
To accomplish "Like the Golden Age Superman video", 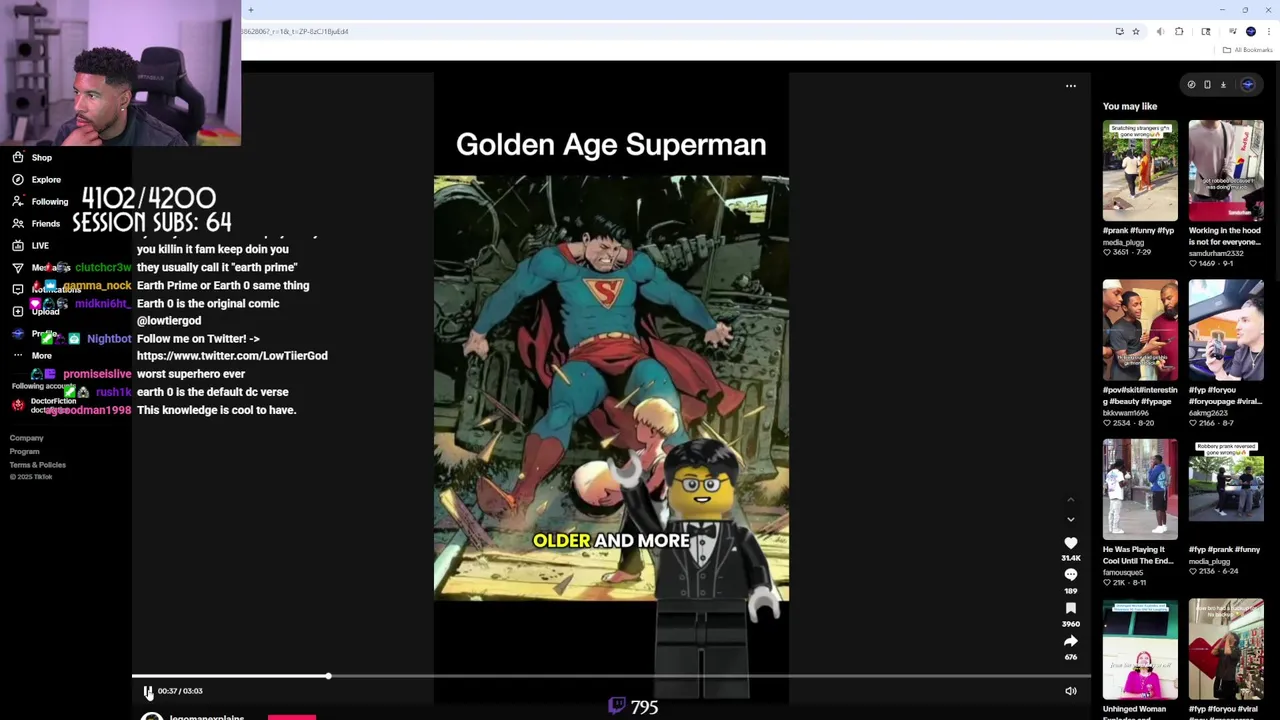I will [1071, 543].
